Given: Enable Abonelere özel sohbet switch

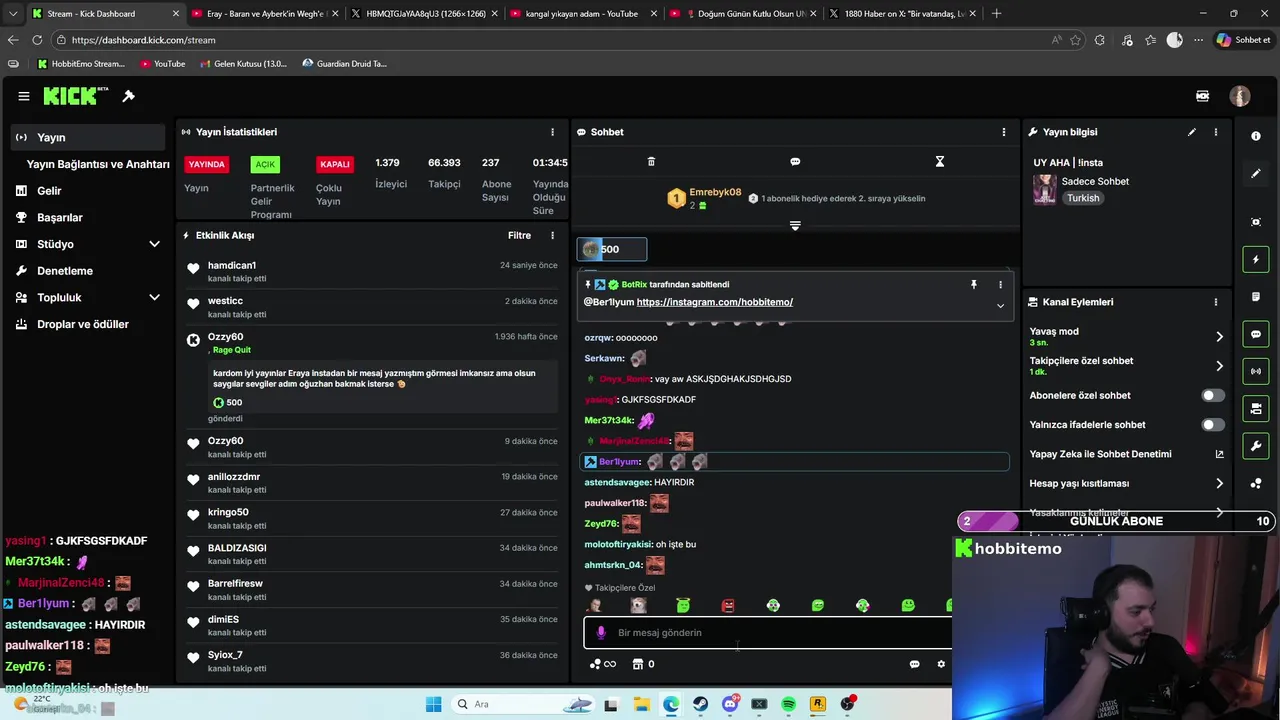Looking at the screenshot, I should [1212, 395].
